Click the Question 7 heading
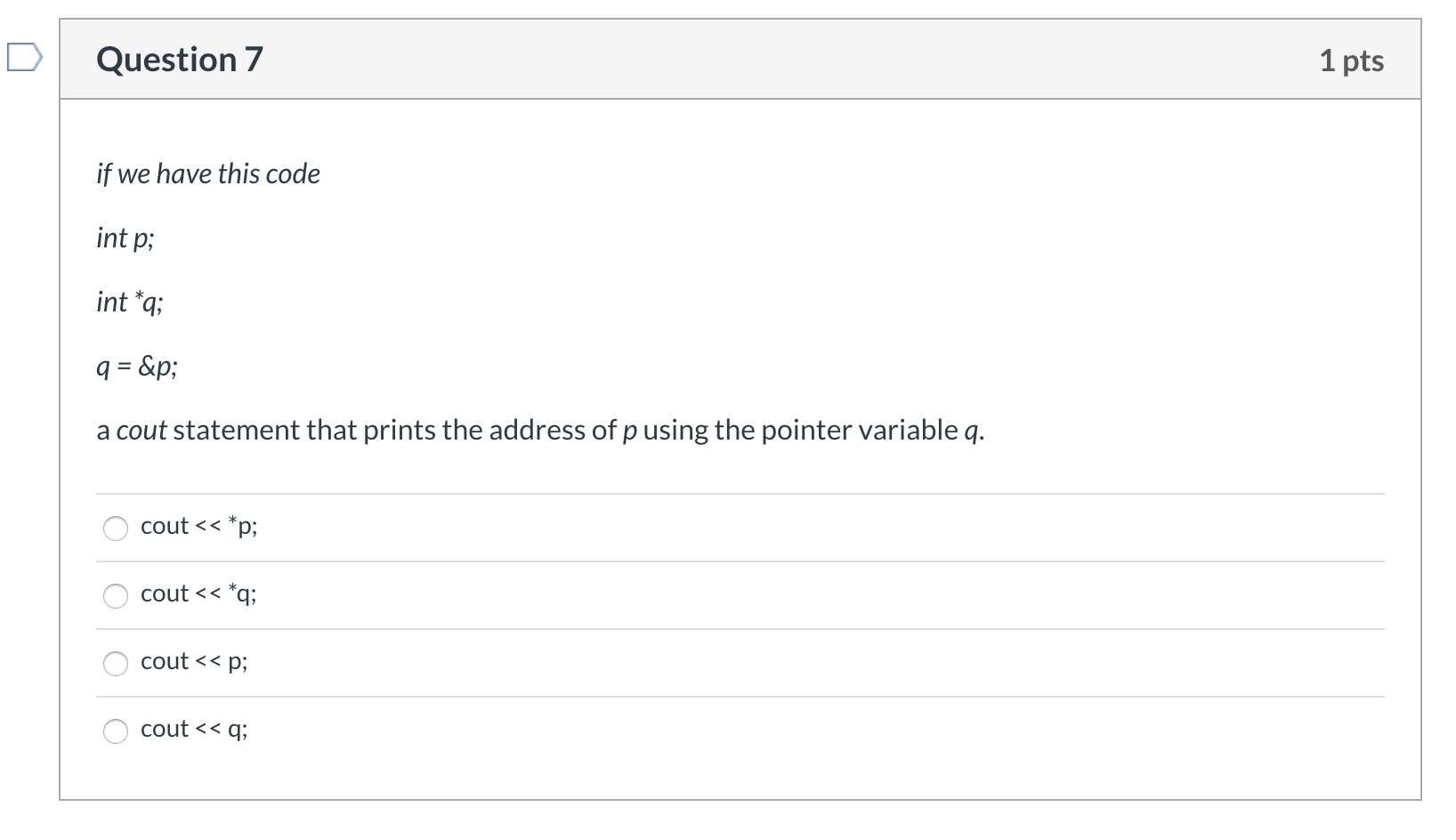The image size is (1456, 840). [x=180, y=60]
